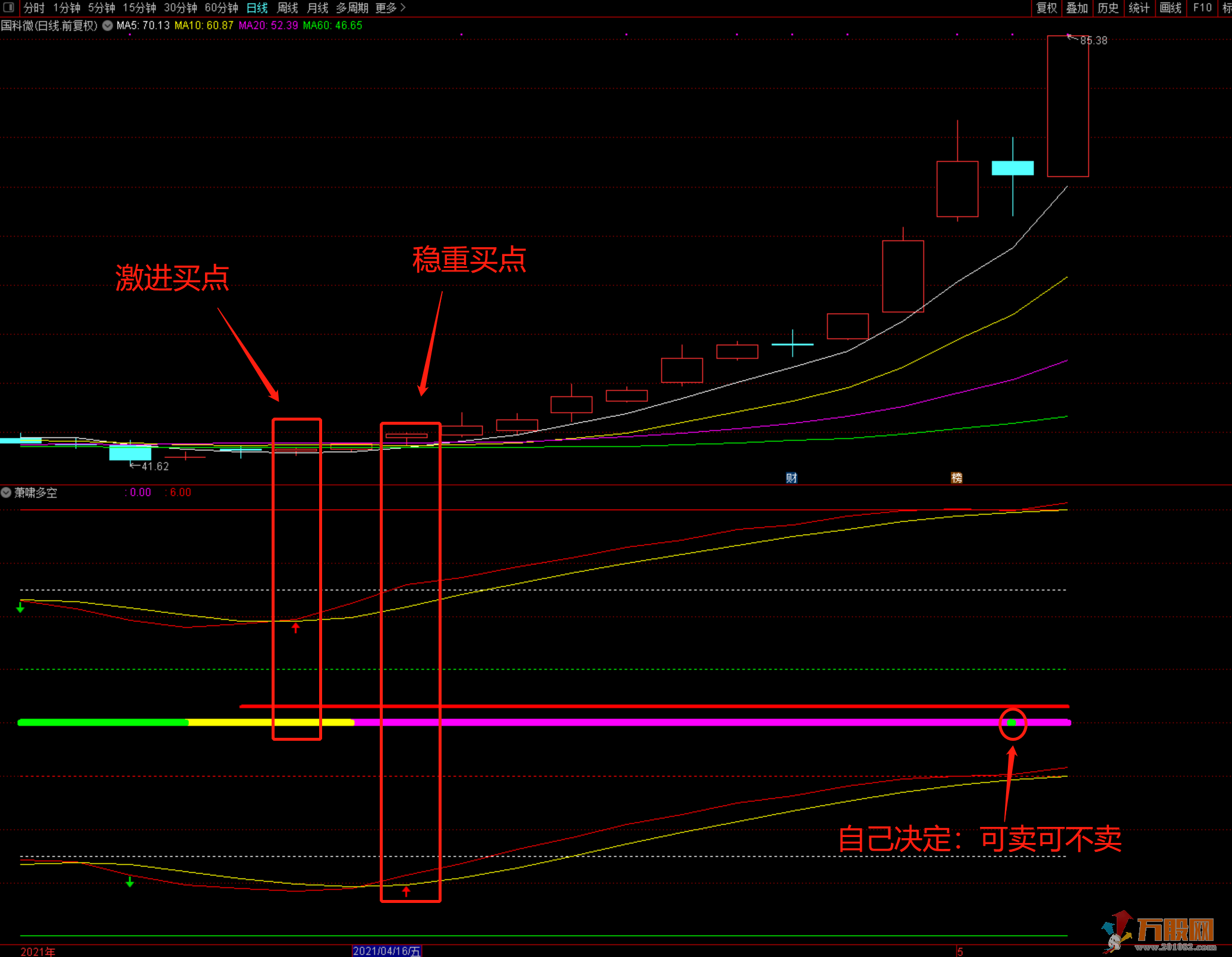Expand the 更多 periods menu
The height and width of the screenshot is (957, 1232).
point(390,8)
